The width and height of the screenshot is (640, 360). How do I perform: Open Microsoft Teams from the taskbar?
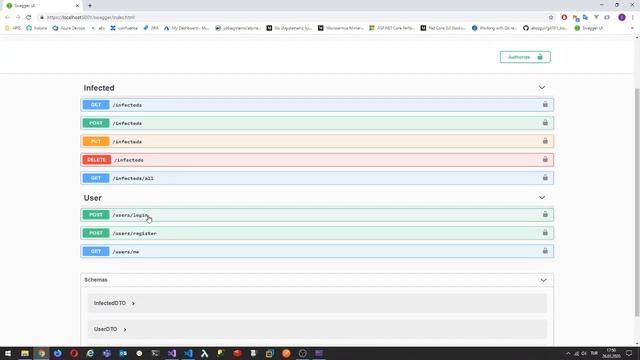click(107, 353)
